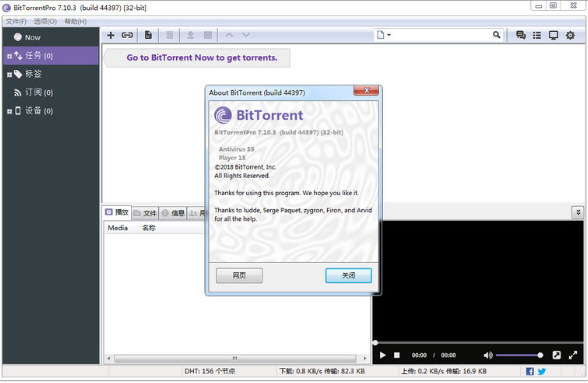Image resolution: width=588 pixels, height=383 pixels.
Task: Click the Add Torrent plus icon
Action: (x=111, y=35)
